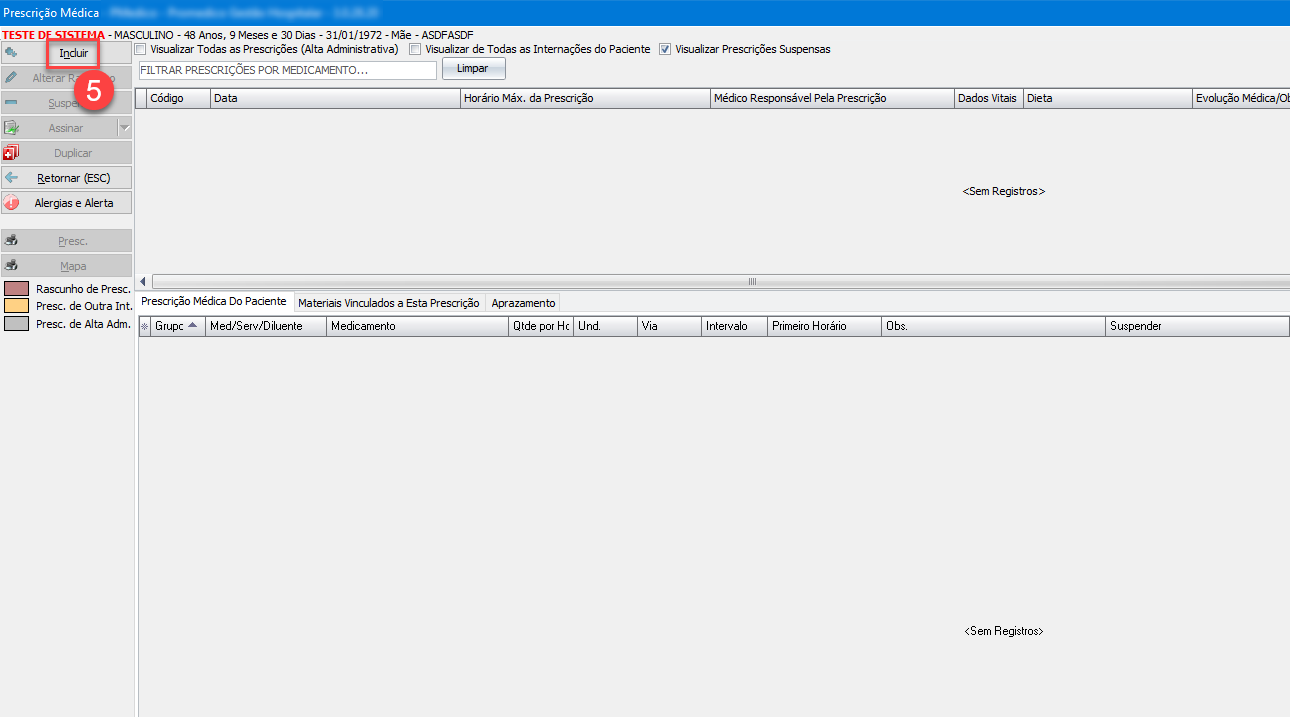
Task: Open the Aprazamento tab
Action: click(523, 303)
